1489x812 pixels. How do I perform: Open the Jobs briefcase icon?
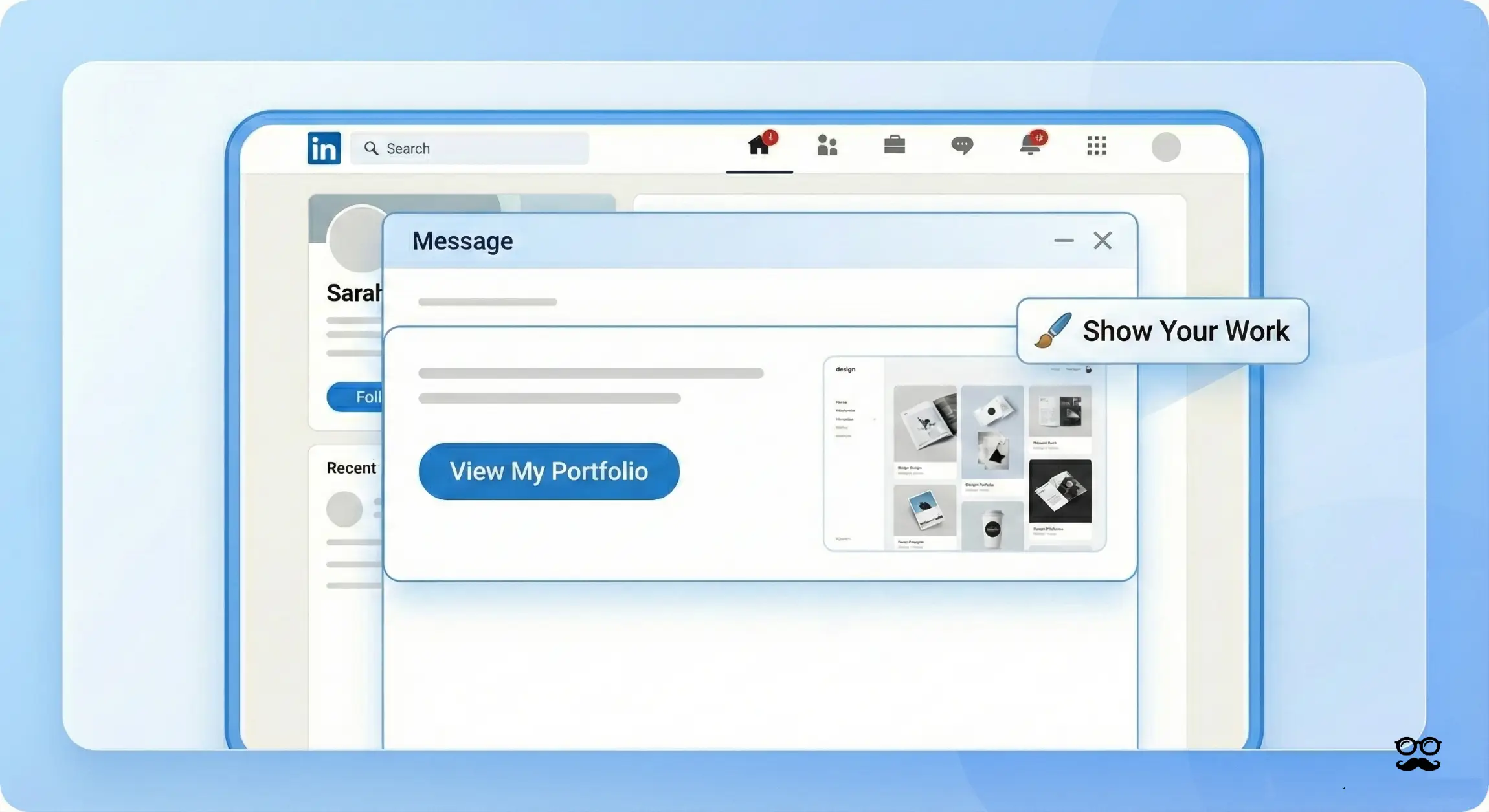894,145
